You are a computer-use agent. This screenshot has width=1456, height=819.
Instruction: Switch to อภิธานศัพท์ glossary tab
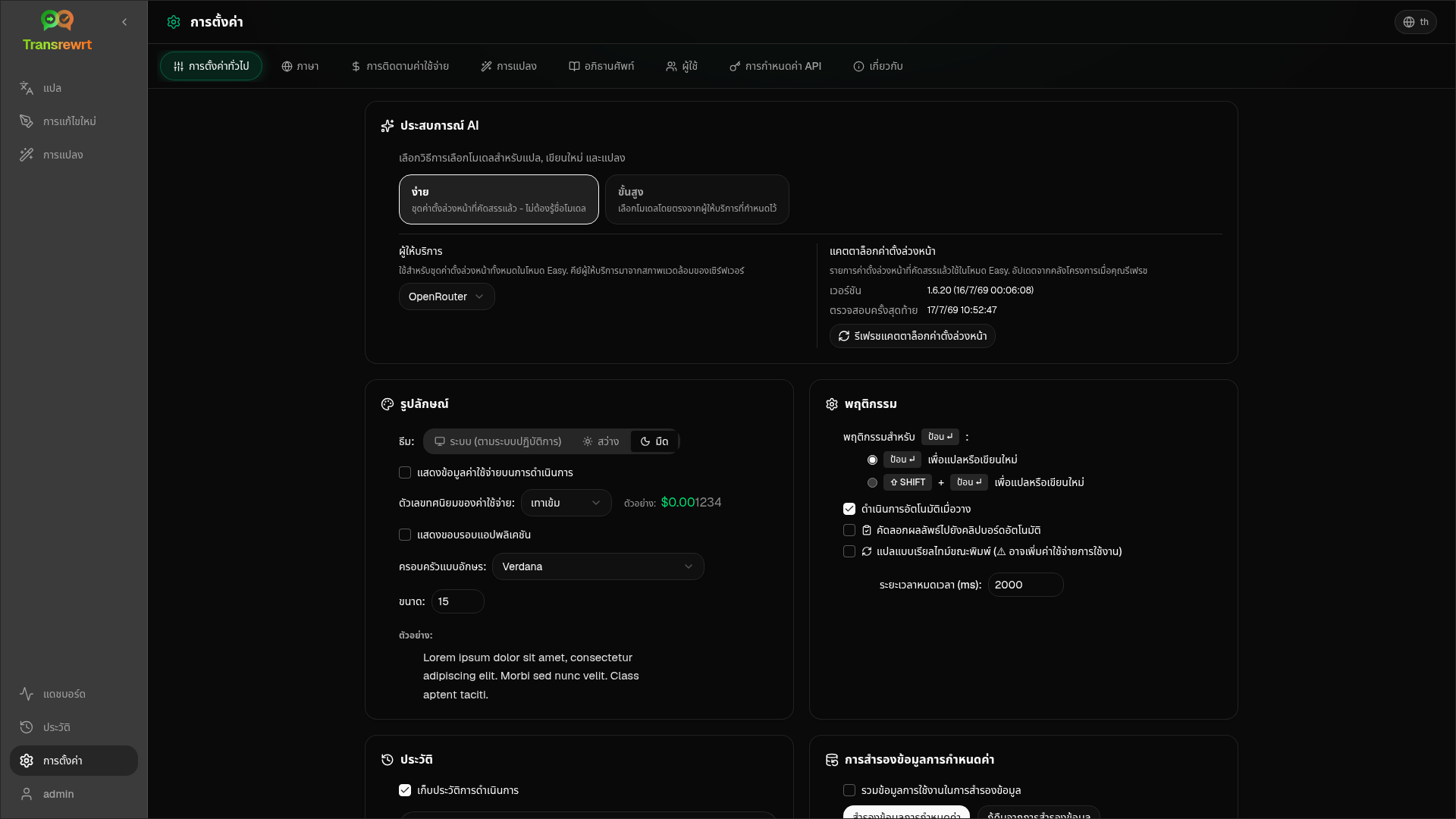[x=601, y=66]
